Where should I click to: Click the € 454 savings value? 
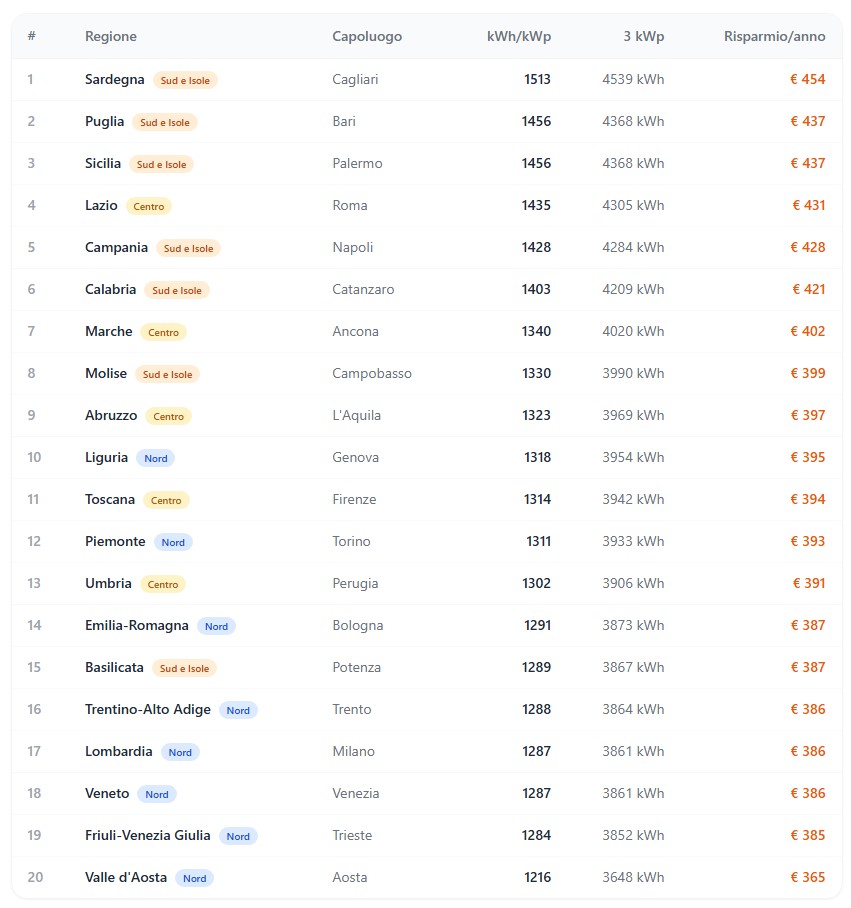[808, 79]
